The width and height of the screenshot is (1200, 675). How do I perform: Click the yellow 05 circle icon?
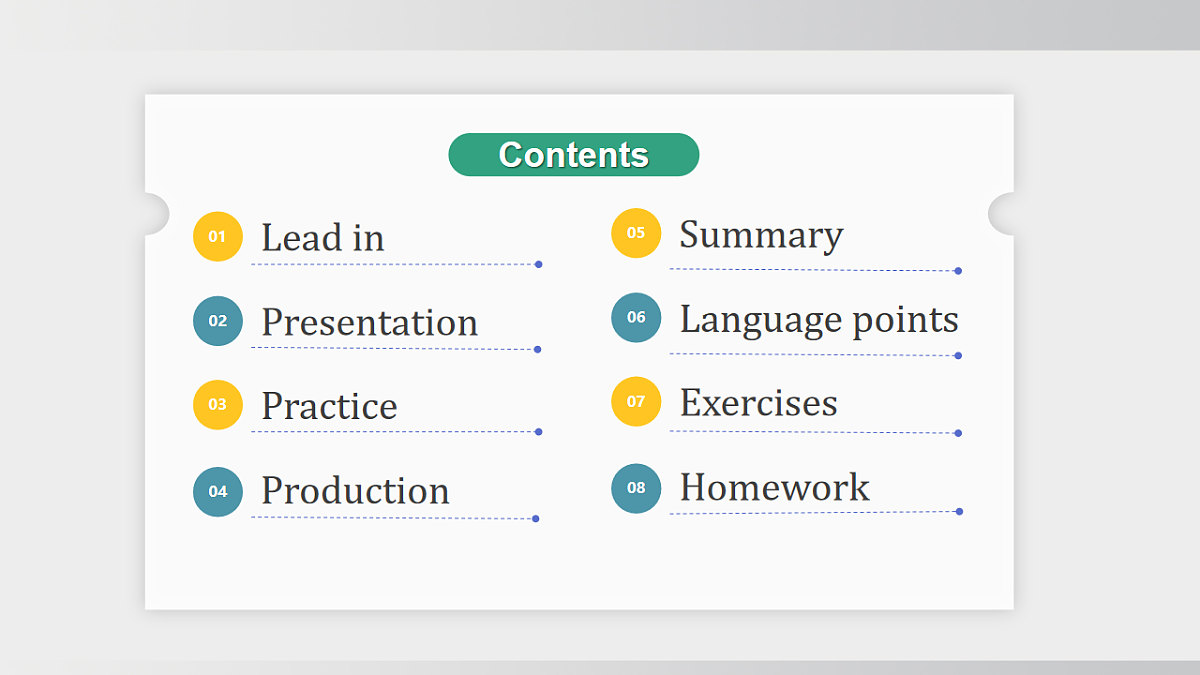pos(636,233)
